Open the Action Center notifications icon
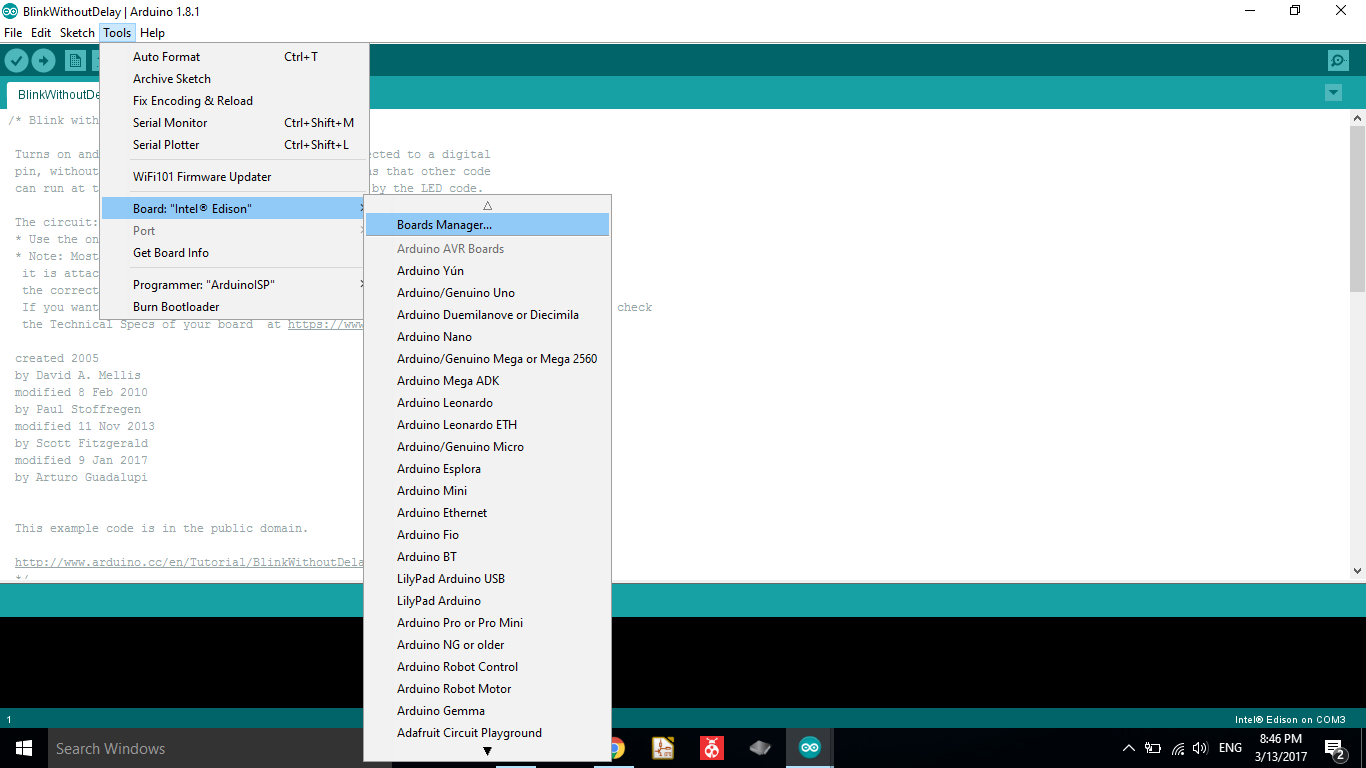 (x=1334, y=748)
